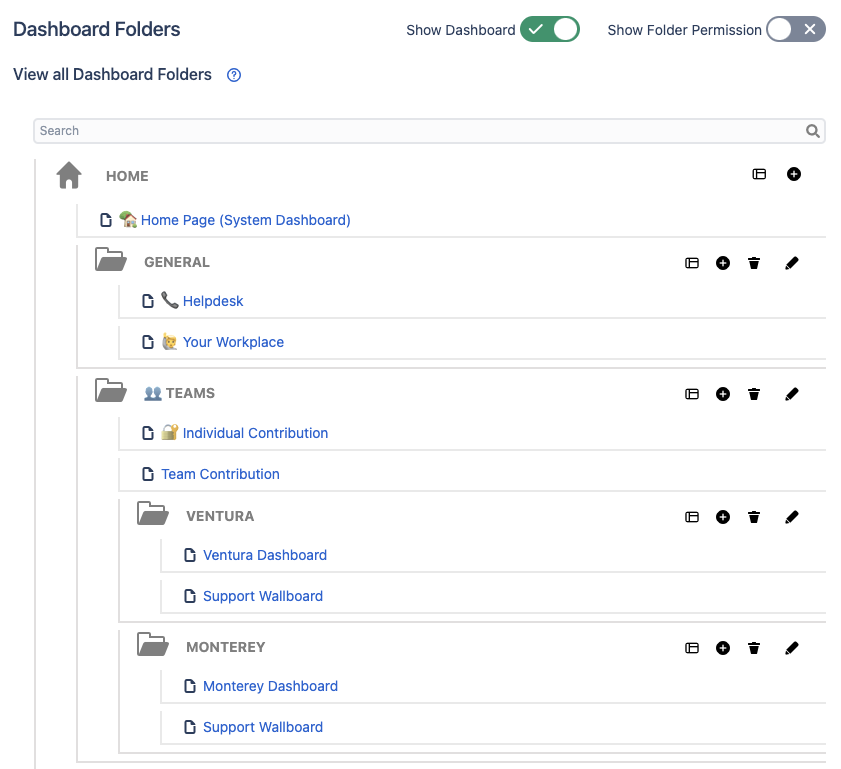This screenshot has width=841, height=769.
Task: Click the Home icon in the tree
Action: [x=68, y=174]
